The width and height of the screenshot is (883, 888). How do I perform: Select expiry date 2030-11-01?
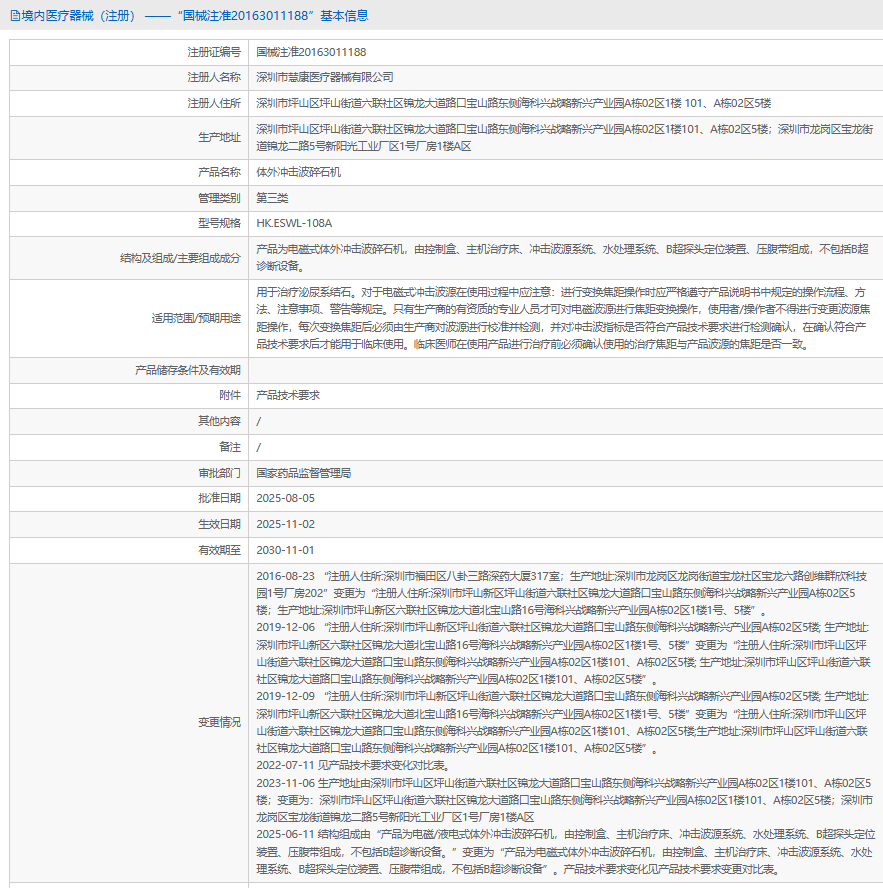pyautogui.click(x=285, y=550)
